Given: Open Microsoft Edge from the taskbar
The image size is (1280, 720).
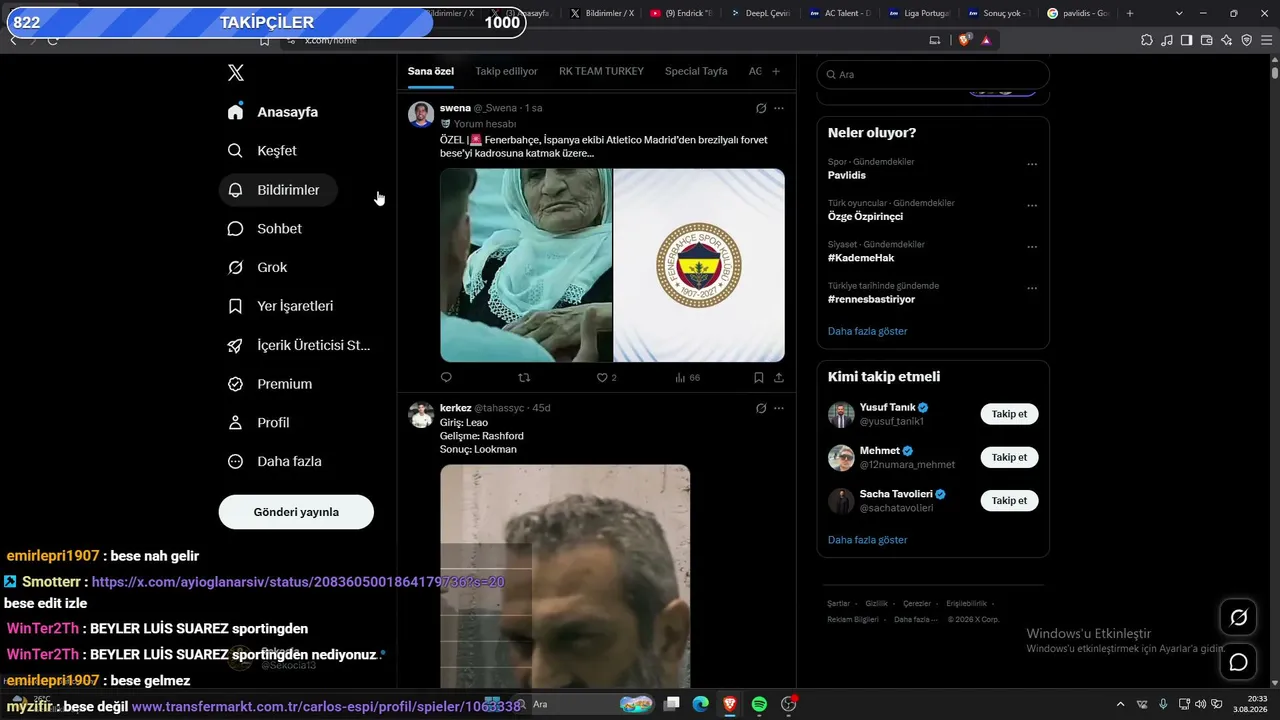Looking at the screenshot, I should (701, 704).
